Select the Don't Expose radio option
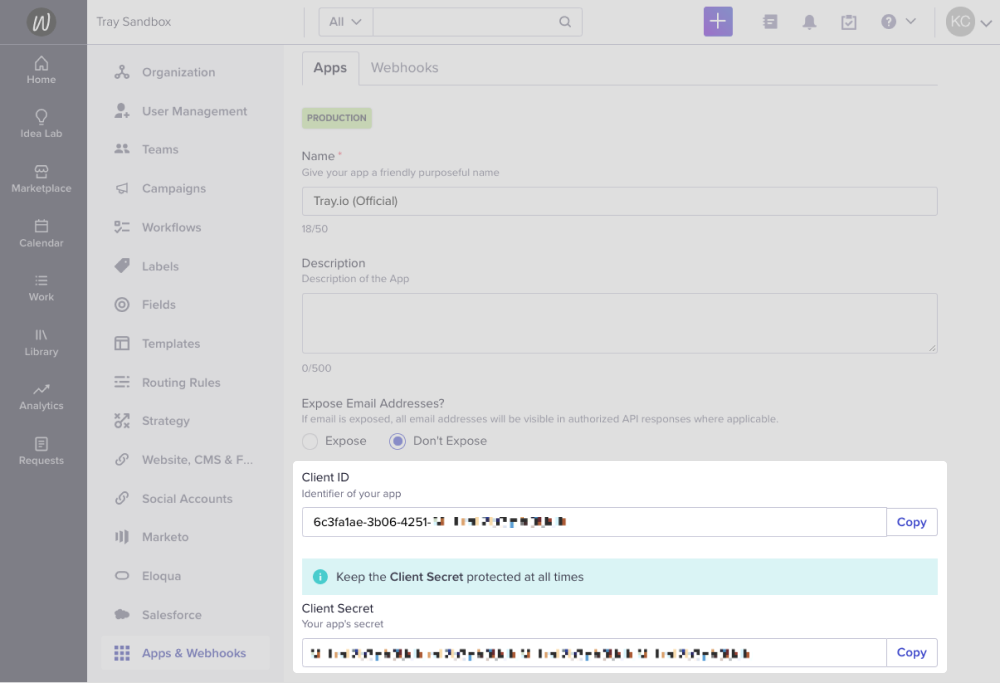This screenshot has width=1000, height=683. [x=397, y=441]
